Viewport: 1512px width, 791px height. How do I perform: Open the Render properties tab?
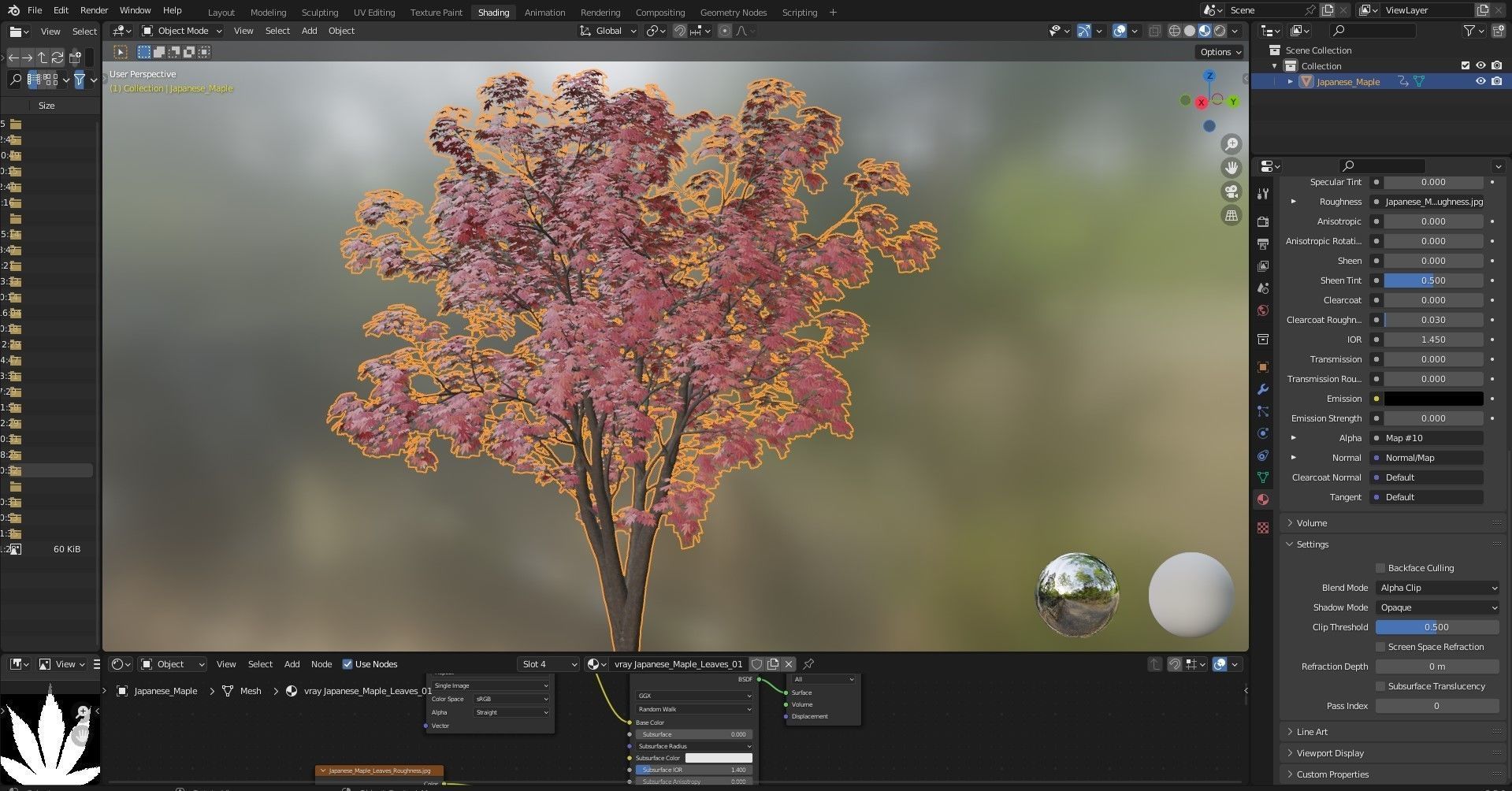pos(1263,221)
